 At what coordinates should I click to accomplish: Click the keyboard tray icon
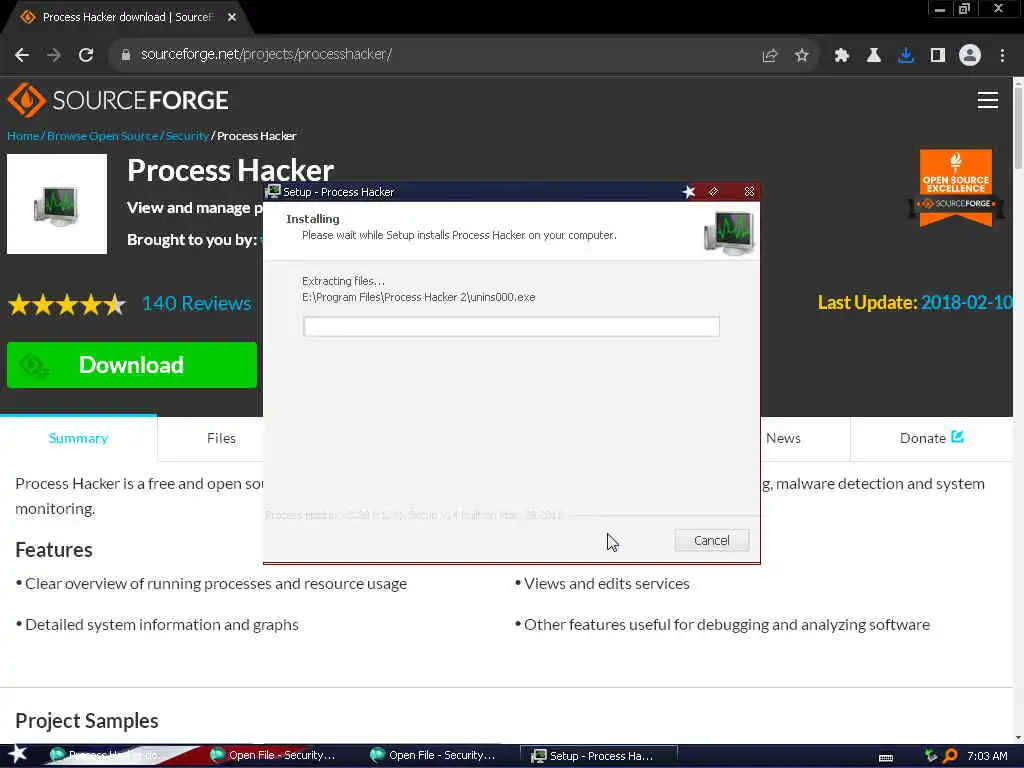(x=886, y=758)
